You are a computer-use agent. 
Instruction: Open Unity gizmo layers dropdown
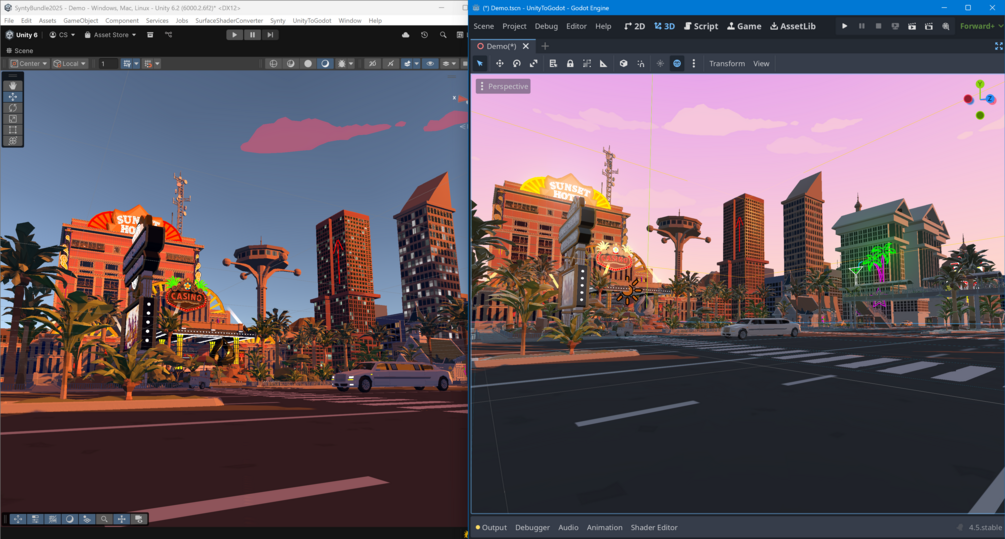(x=449, y=63)
